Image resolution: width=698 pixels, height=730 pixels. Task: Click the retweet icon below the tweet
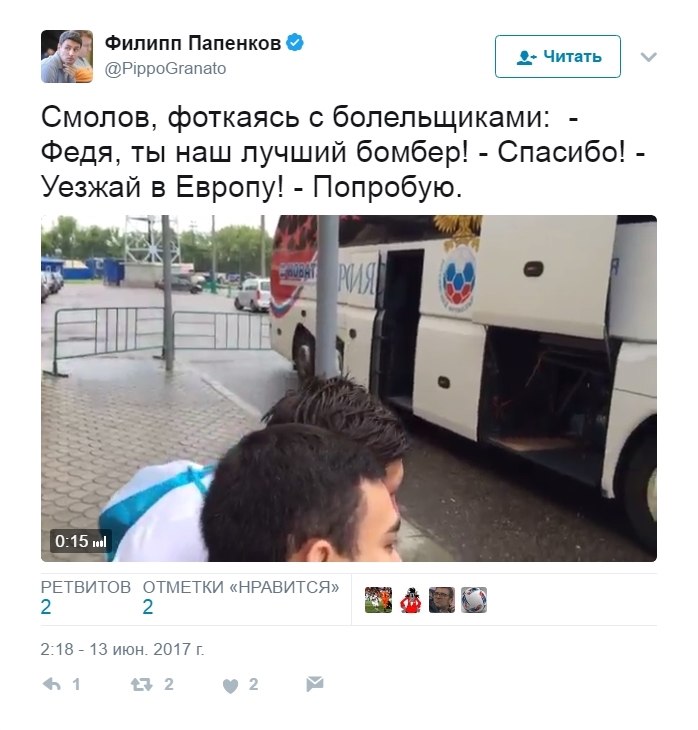141,684
